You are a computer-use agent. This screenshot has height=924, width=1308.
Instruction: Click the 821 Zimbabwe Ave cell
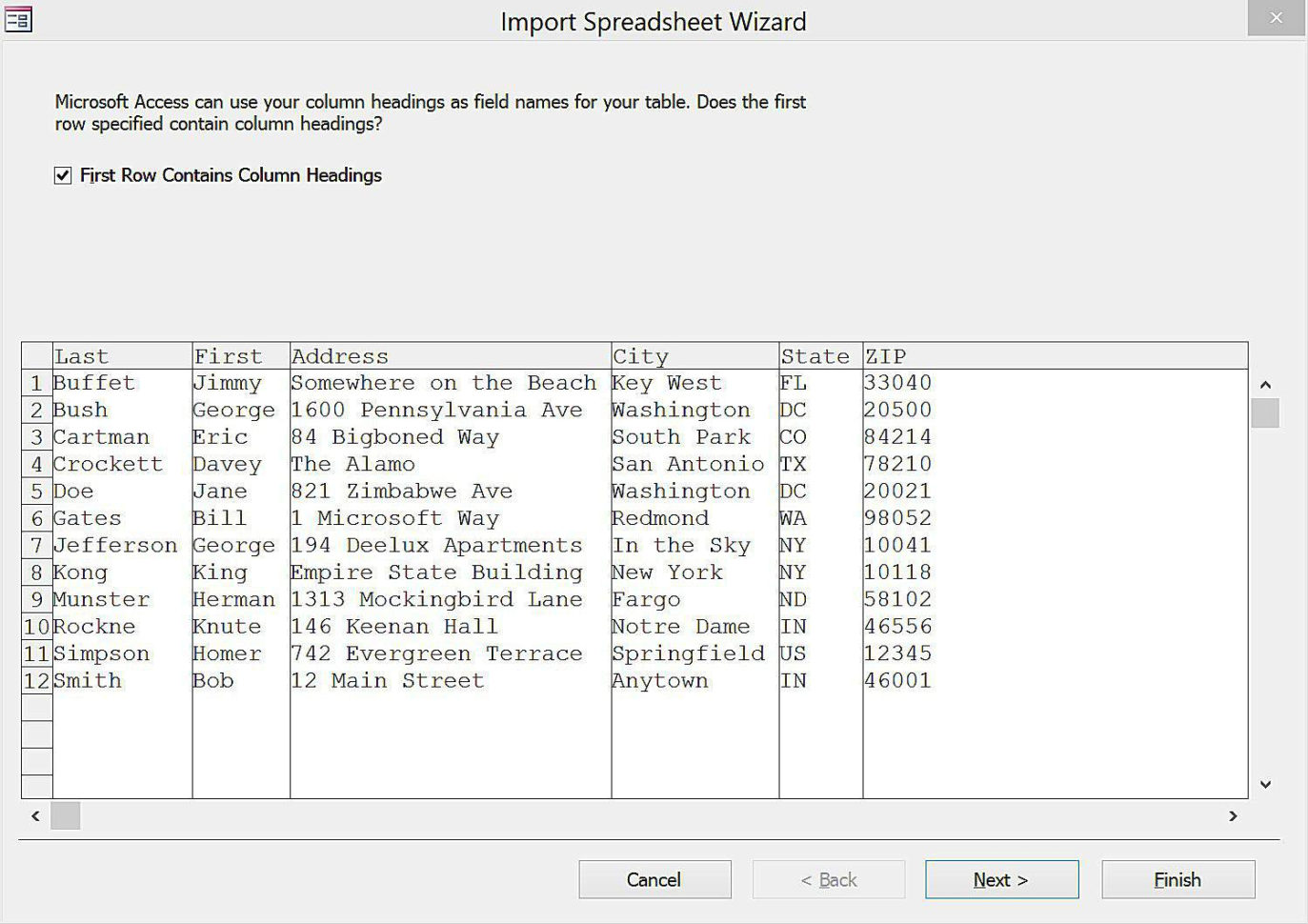[451, 492]
